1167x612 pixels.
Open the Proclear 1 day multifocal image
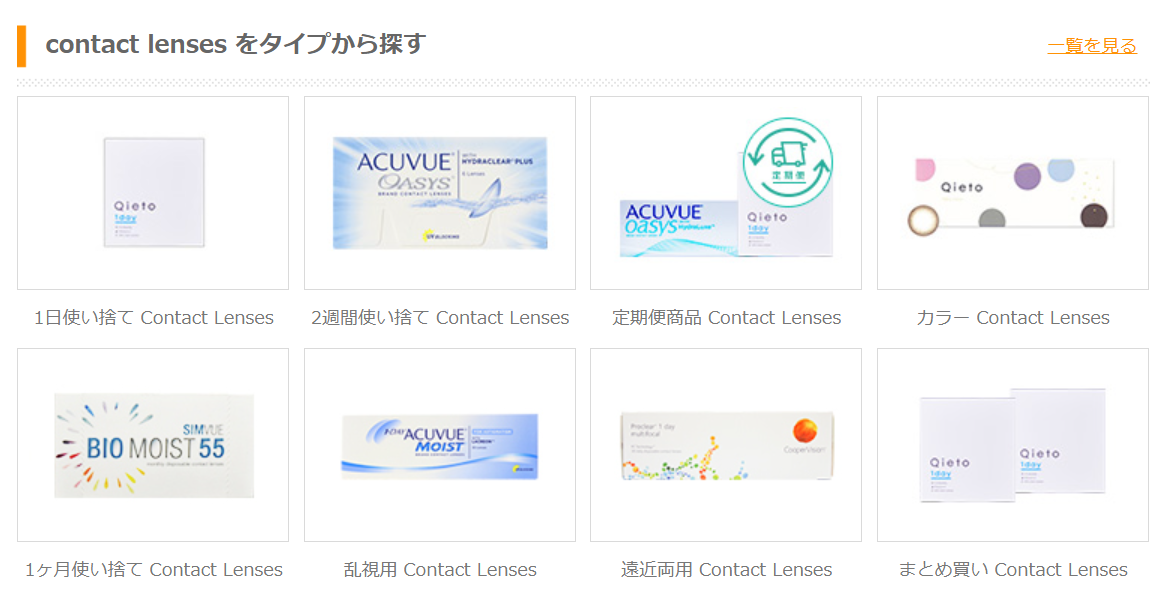point(726,445)
